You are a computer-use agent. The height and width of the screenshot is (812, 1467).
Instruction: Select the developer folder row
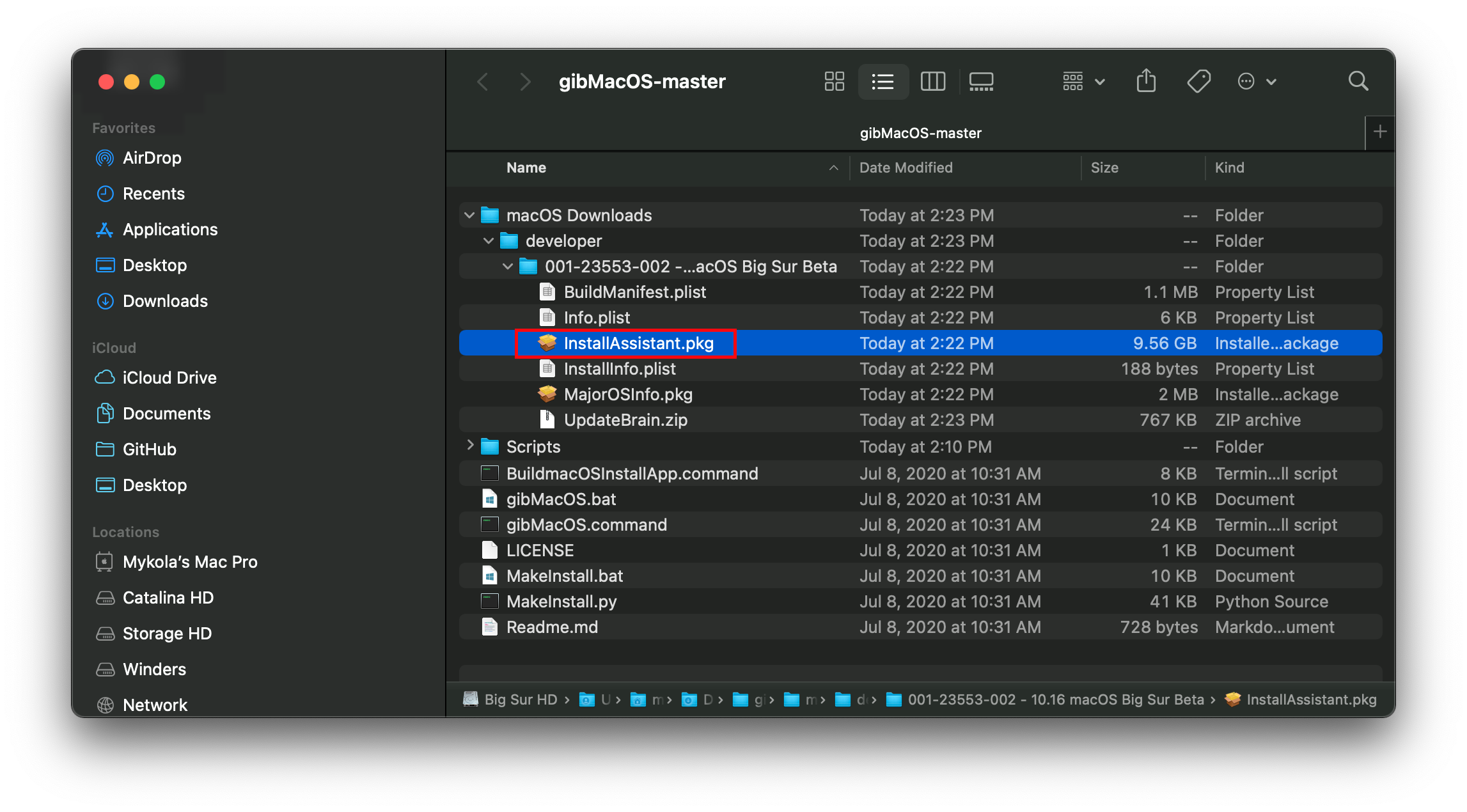(920, 241)
